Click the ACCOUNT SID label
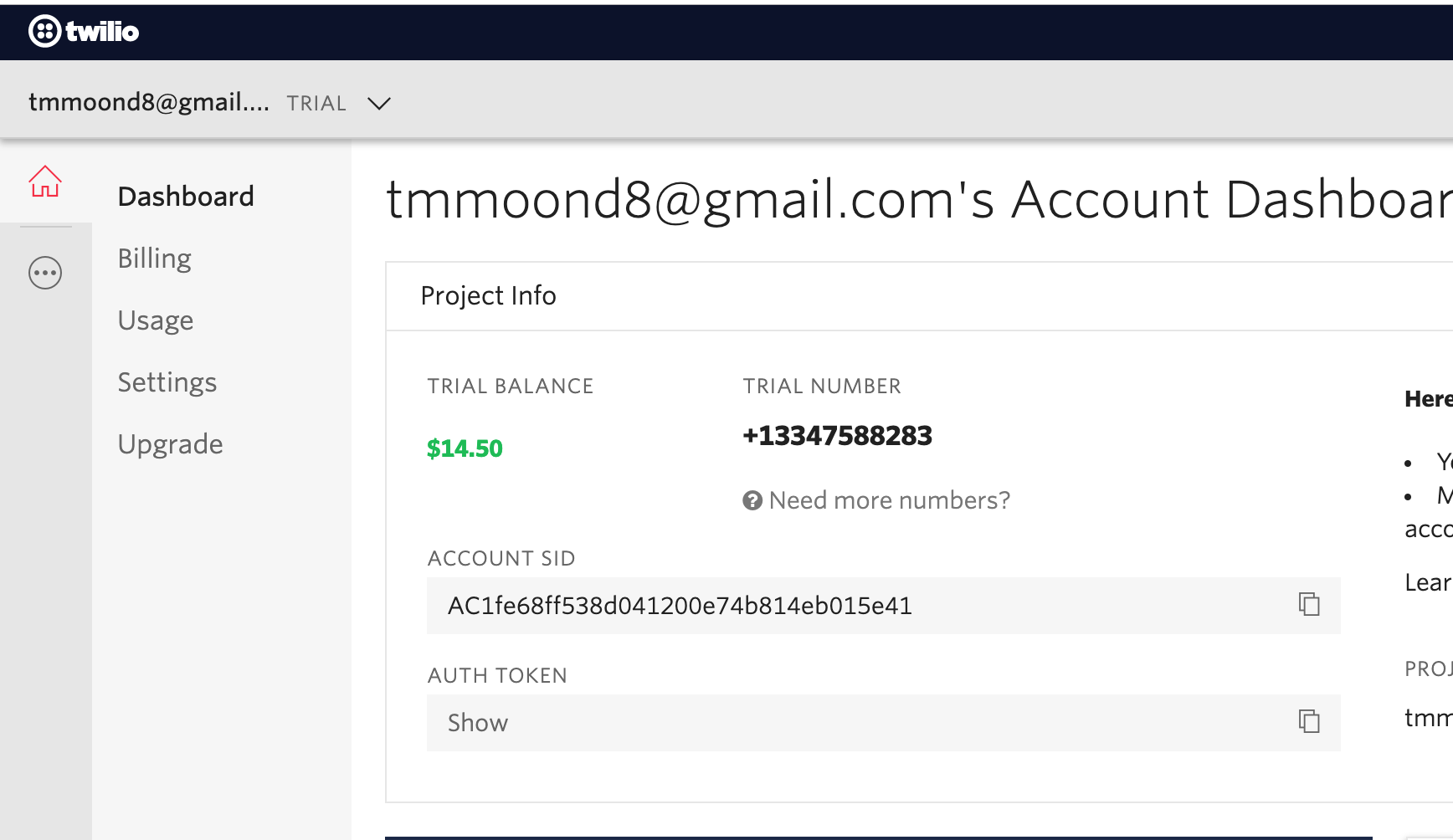The image size is (1453, 840). click(501, 559)
